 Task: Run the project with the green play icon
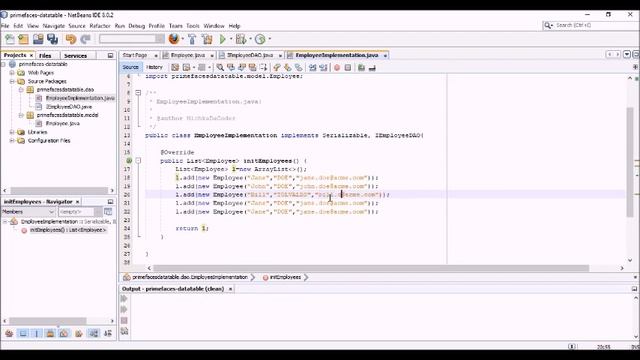(x=222, y=39)
